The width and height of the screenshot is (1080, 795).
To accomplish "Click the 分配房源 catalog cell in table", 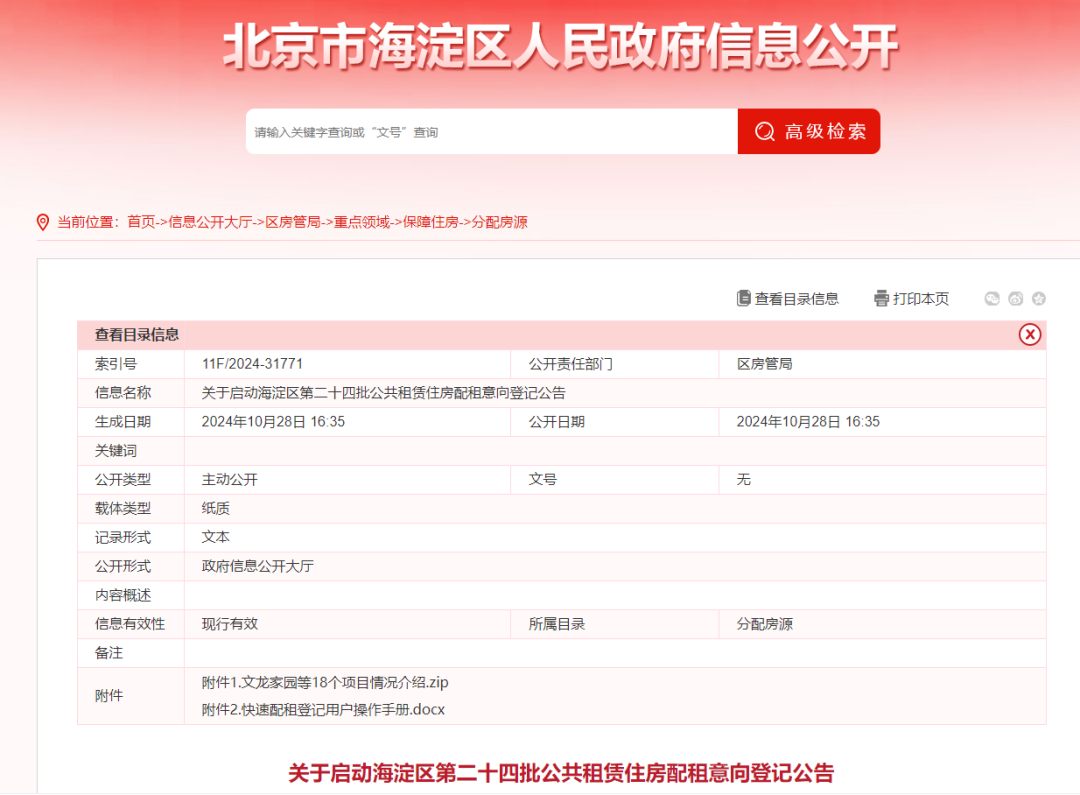I will [x=765, y=624].
